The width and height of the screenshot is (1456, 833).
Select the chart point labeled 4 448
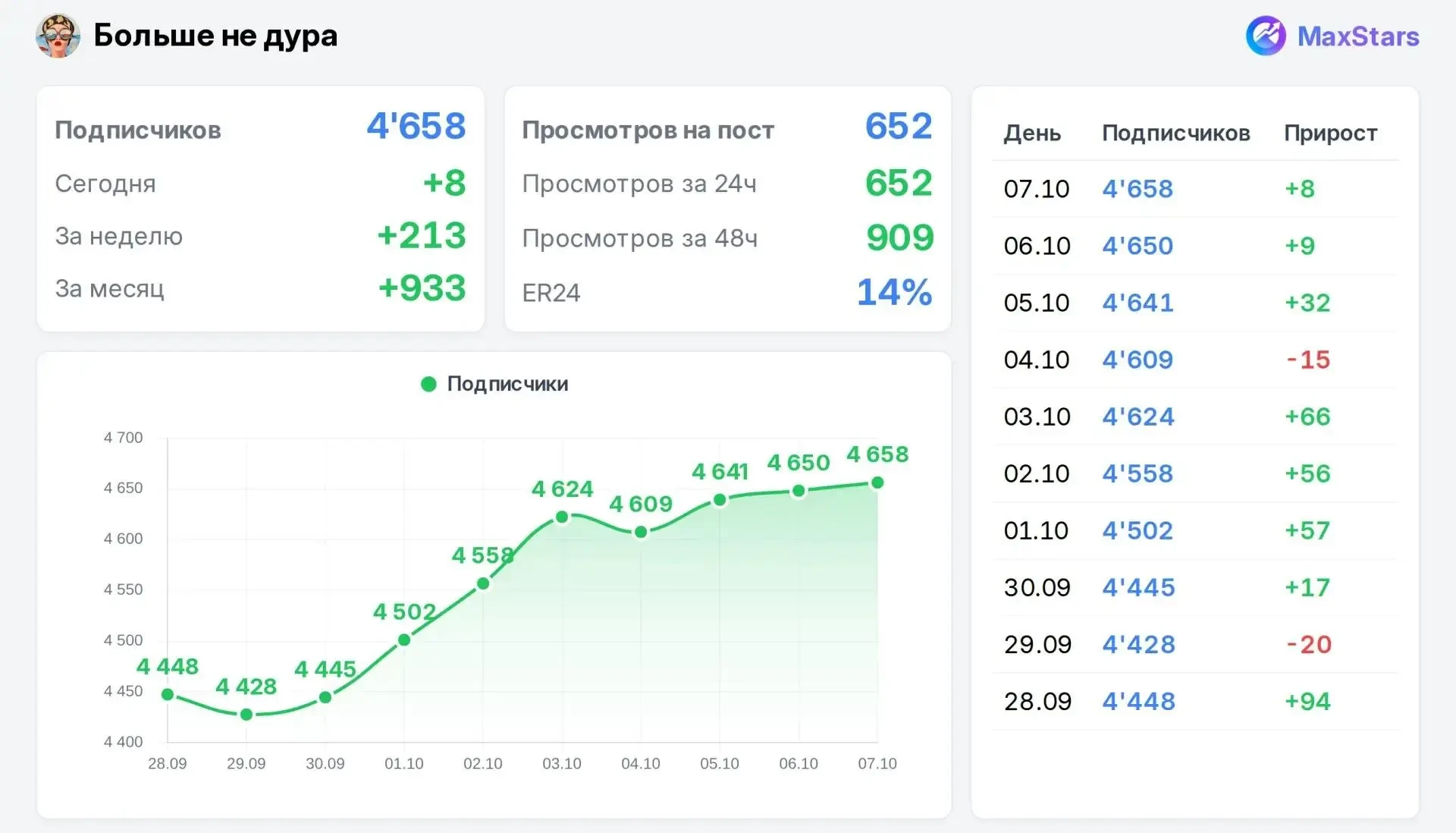click(x=168, y=694)
